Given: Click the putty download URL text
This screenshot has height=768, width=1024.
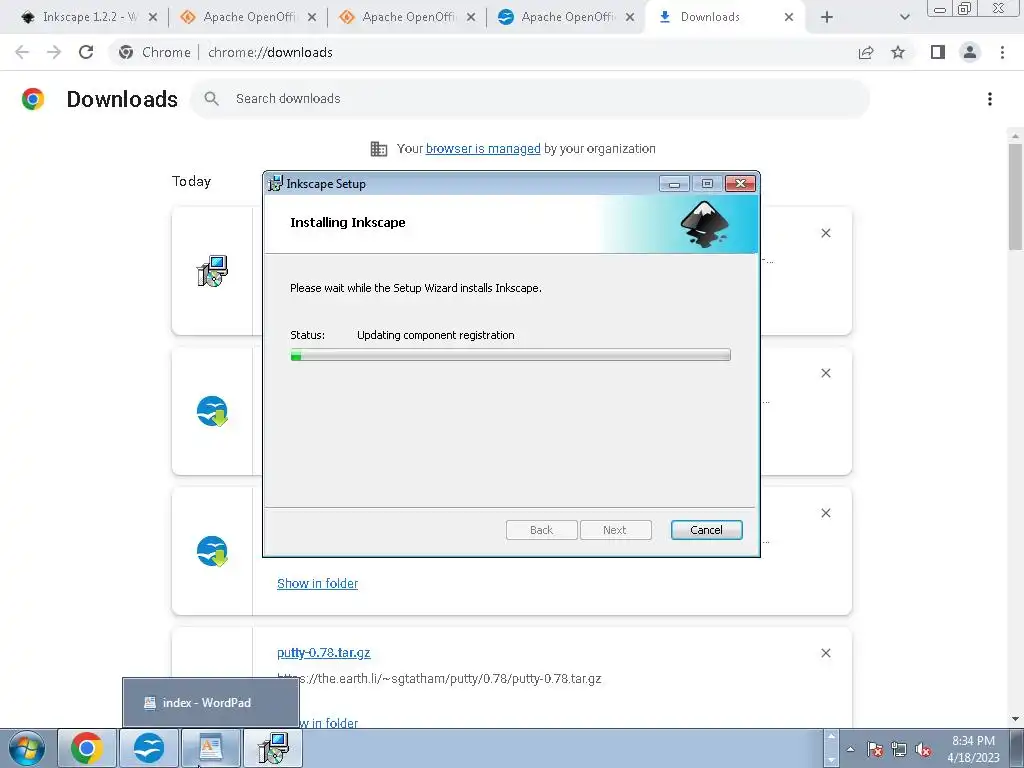Looking at the screenshot, I should (439, 679).
